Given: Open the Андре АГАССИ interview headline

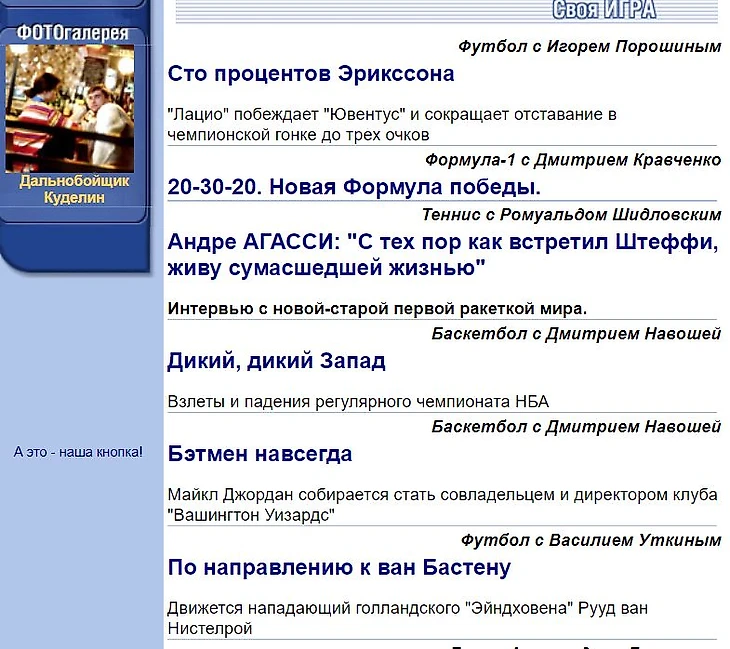Looking at the screenshot, I should coord(443,255).
